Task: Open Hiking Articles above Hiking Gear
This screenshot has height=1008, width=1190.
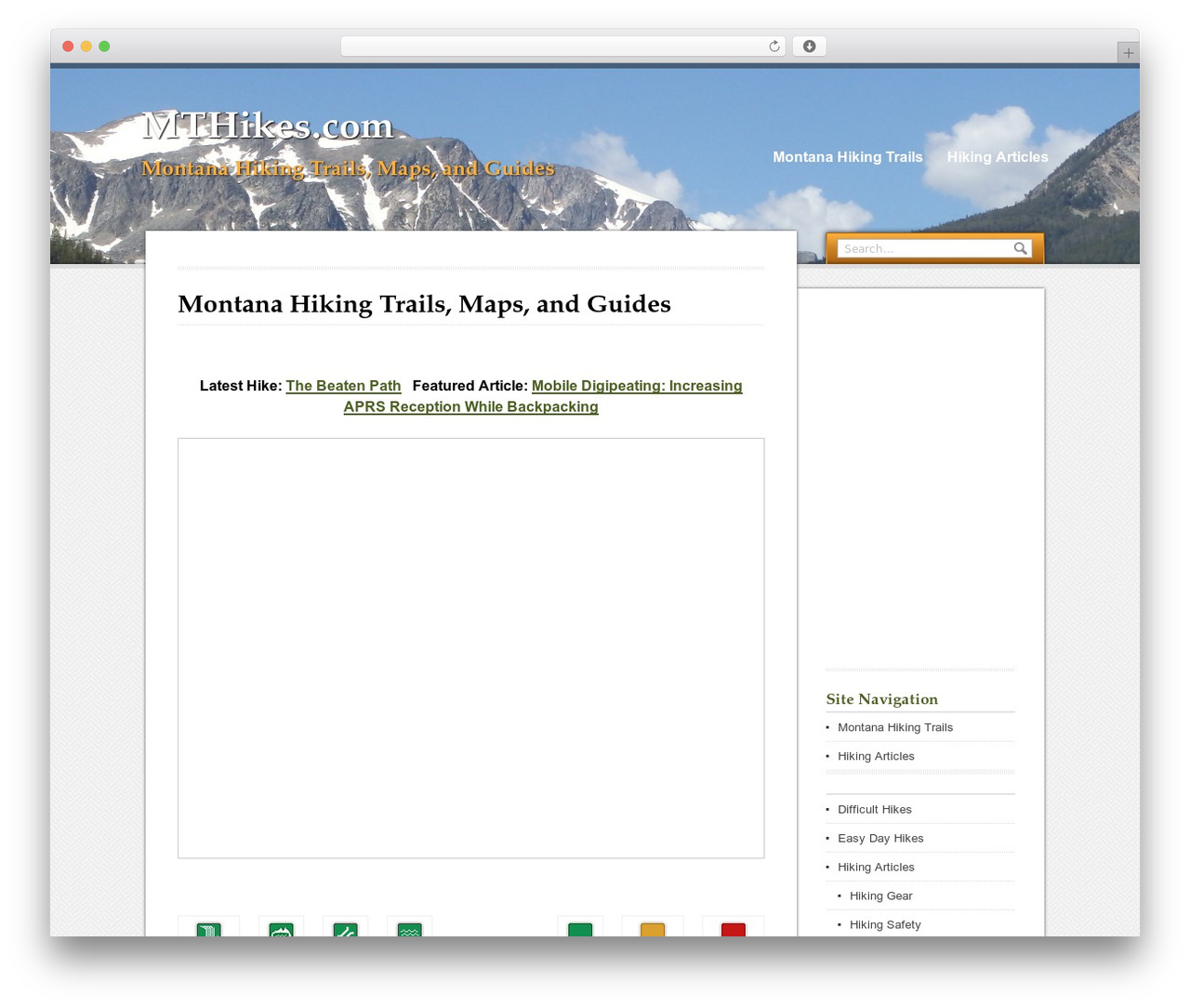Action: 876,867
